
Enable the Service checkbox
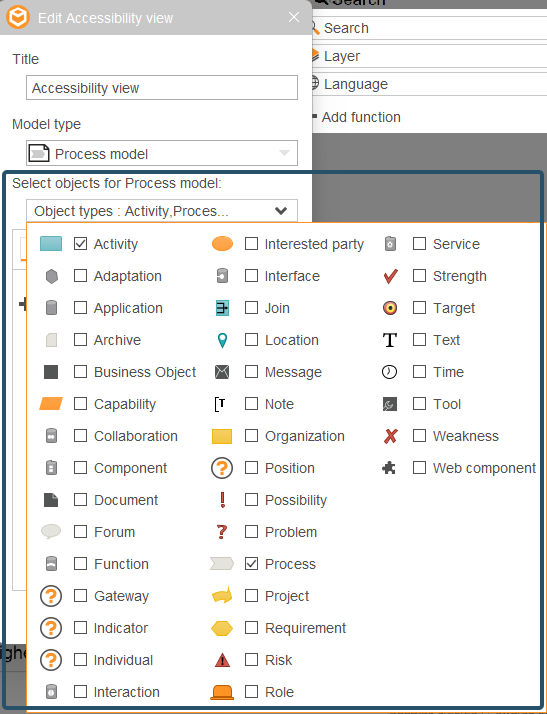419,244
